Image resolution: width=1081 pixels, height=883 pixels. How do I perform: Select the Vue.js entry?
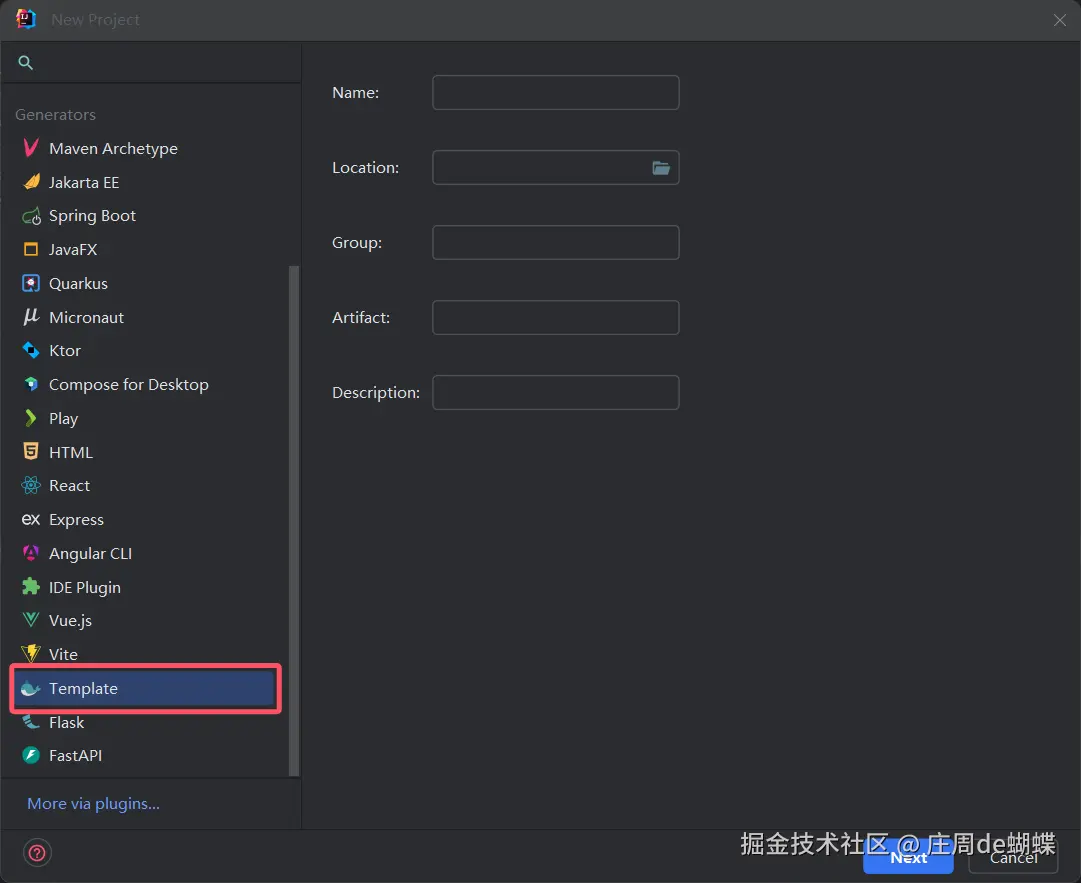(x=146, y=620)
